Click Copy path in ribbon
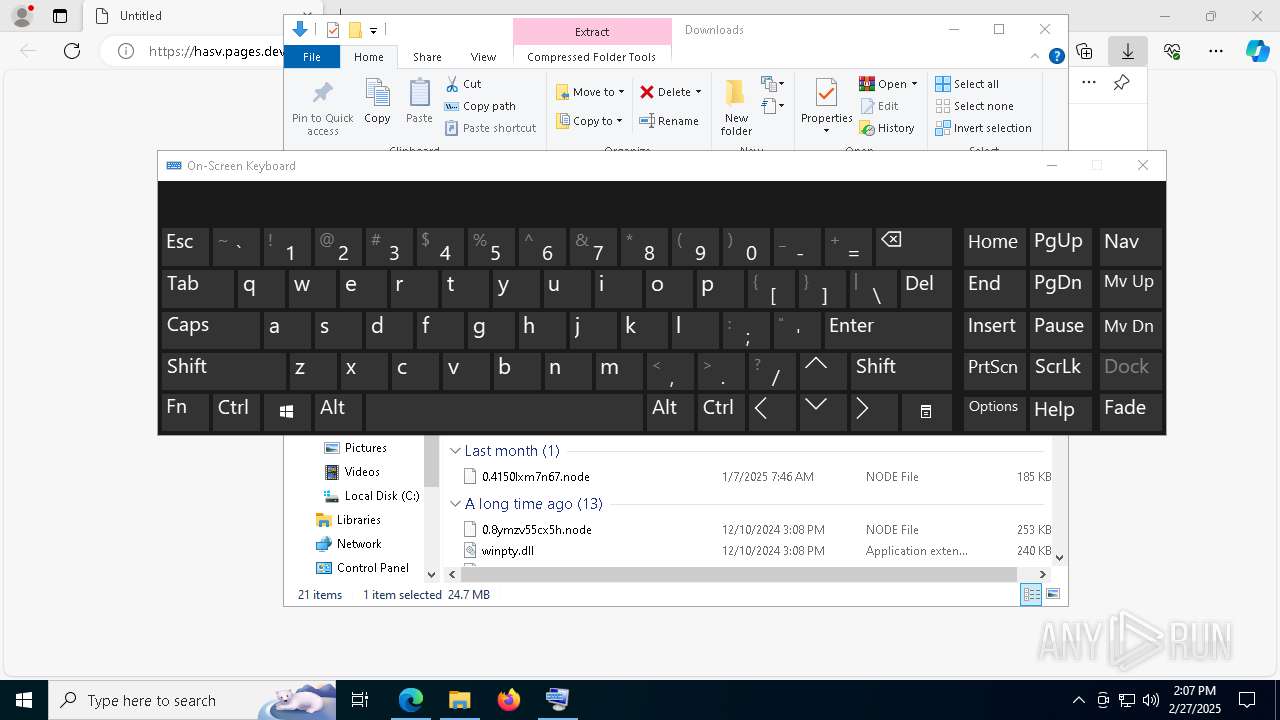1280x720 pixels. point(480,106)
